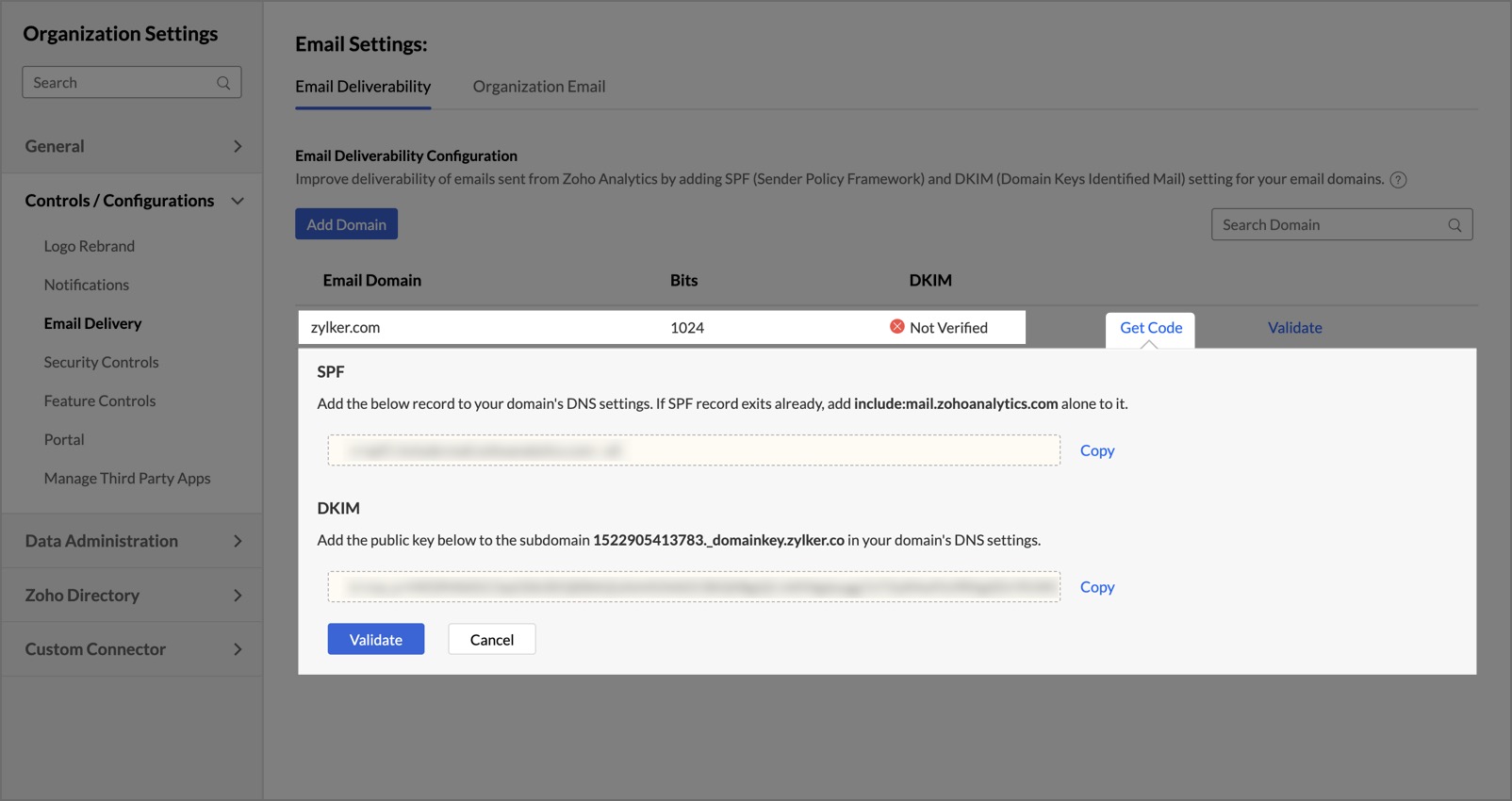Click the zylker.com domain cell
Viewport: 1512px width, 801px height.
tap(345, 328)
